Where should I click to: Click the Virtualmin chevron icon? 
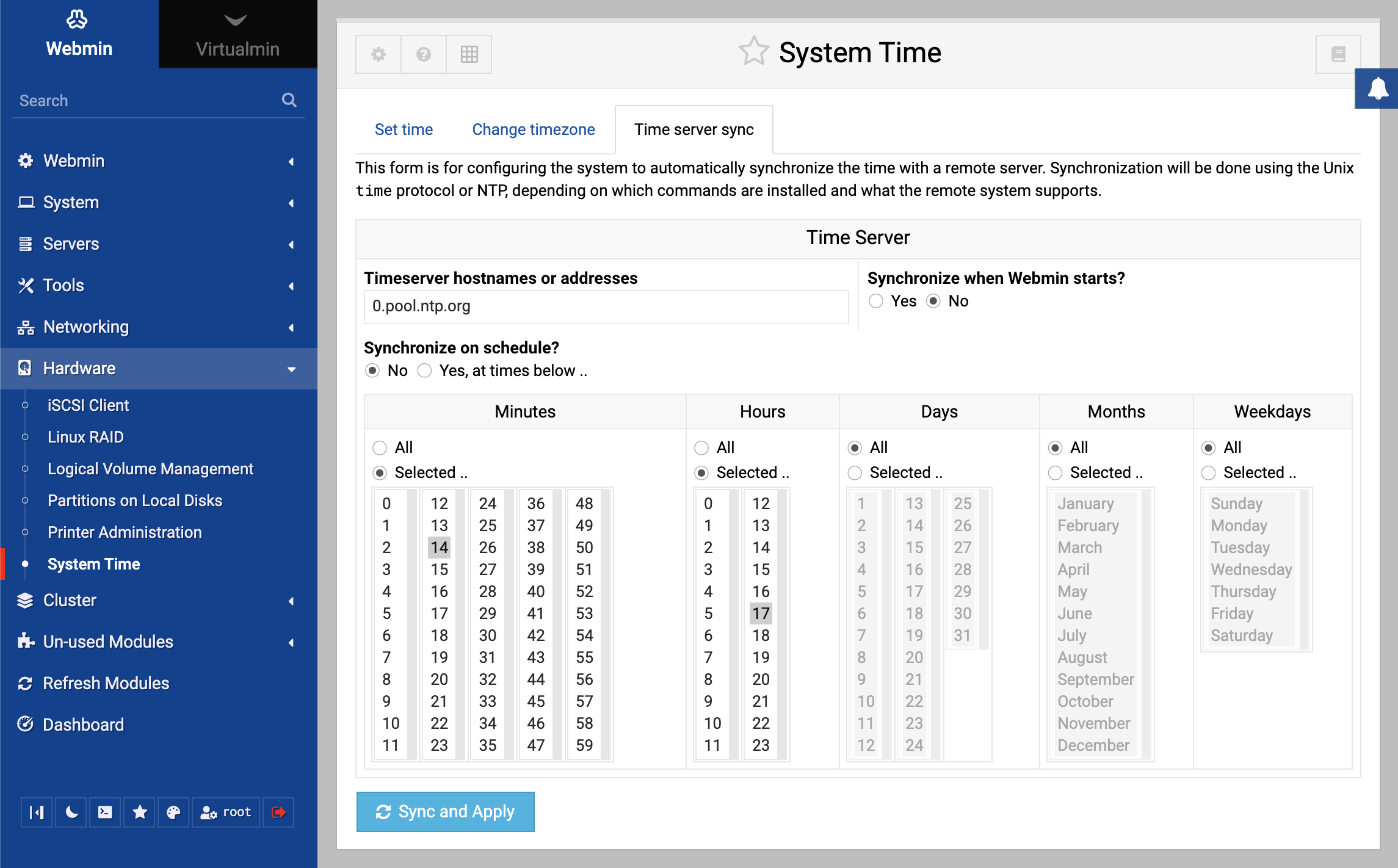coord(236,20)
